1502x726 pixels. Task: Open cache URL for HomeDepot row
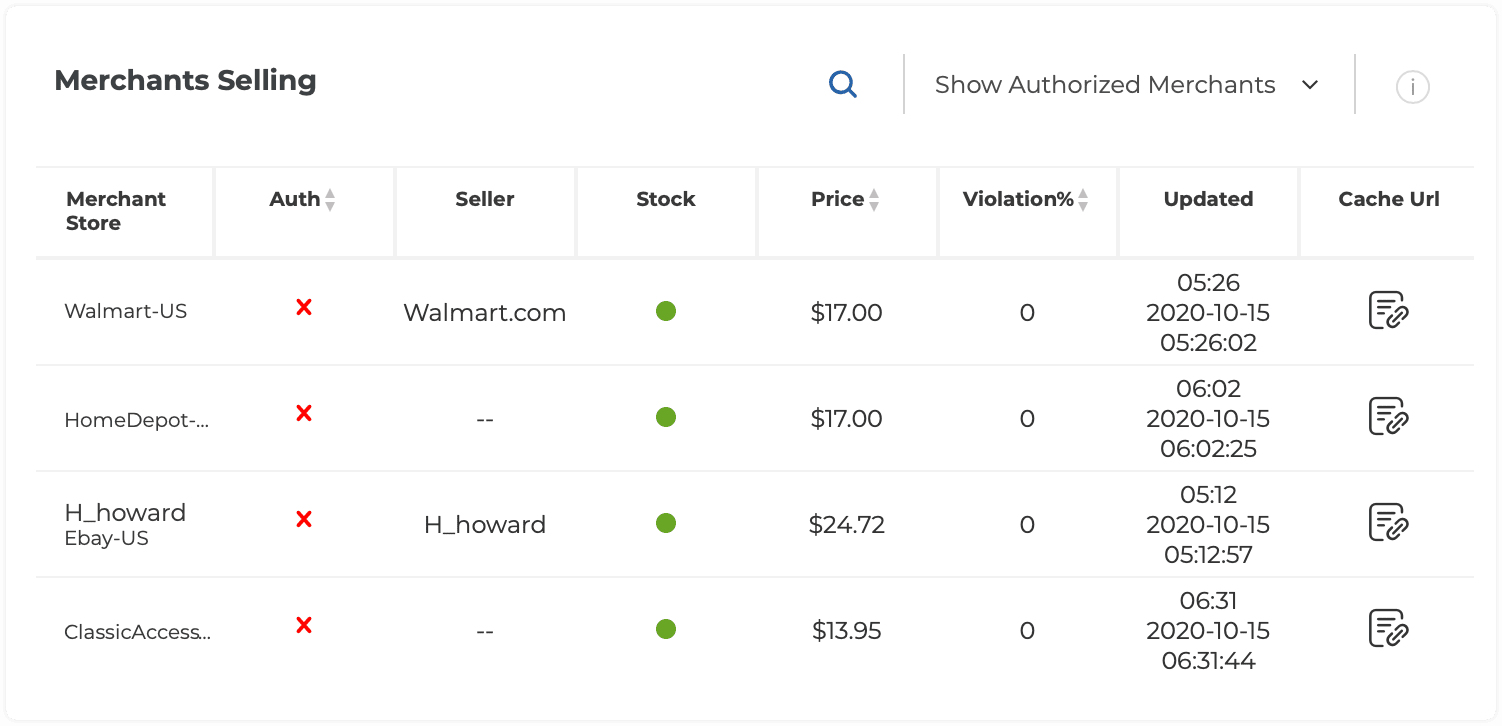click(1388, 417)
